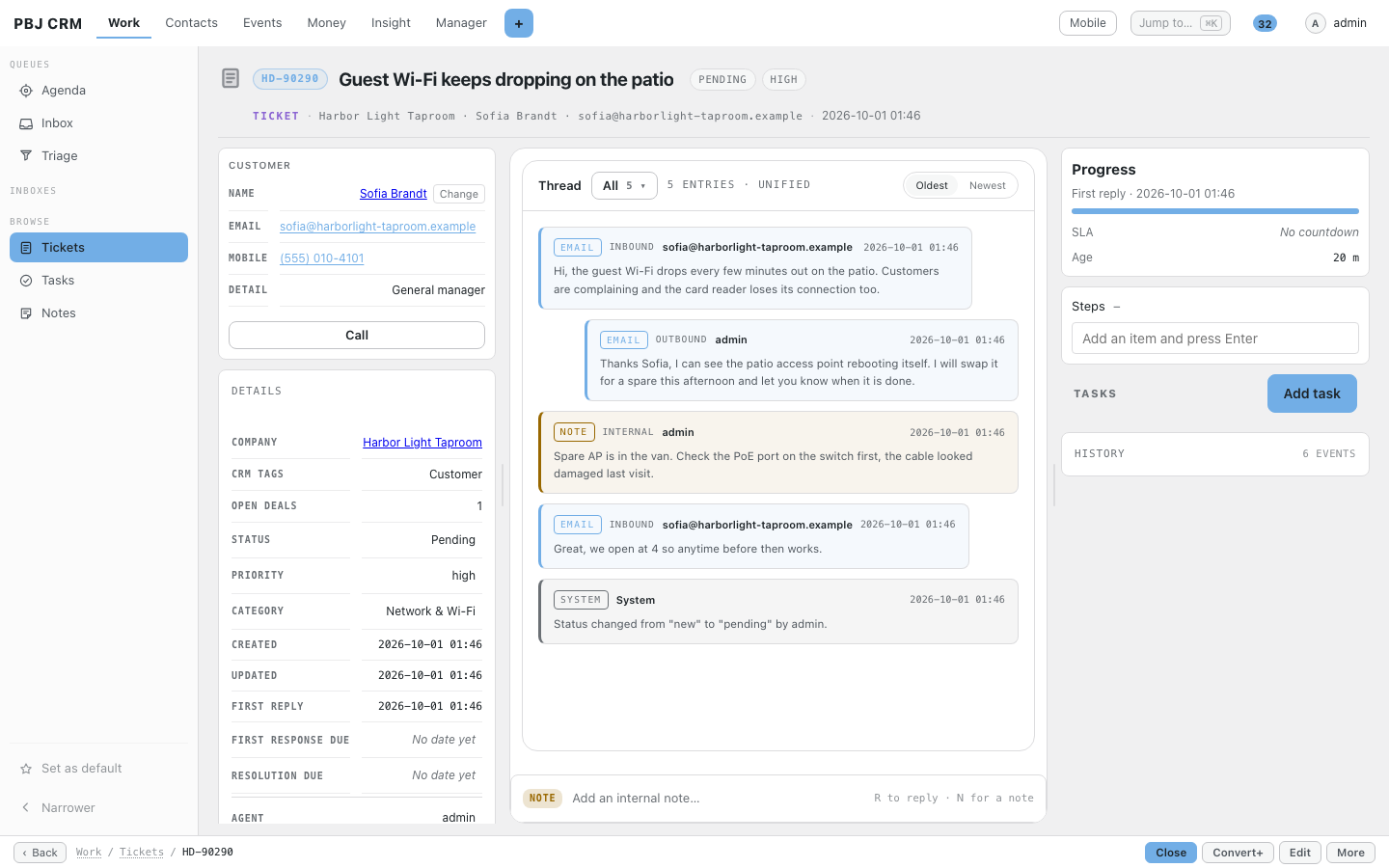Open the Inbox tray icon

tap(26, 123)
